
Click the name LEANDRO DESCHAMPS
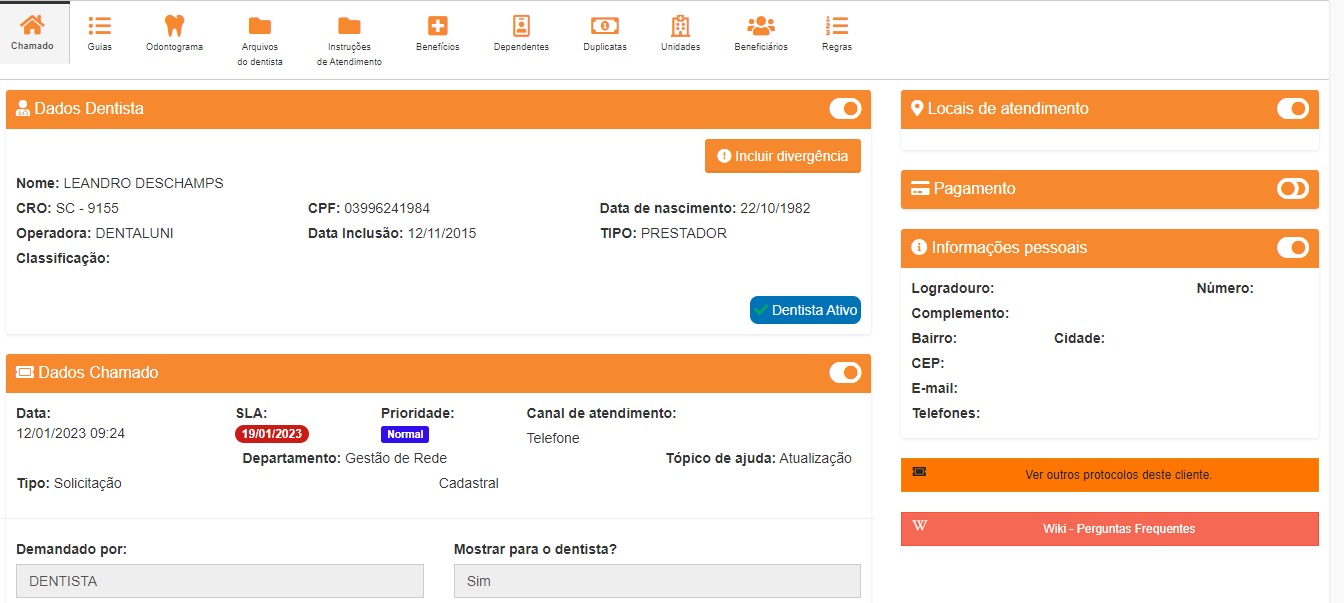pyautogui.click(x=143, y=183)
